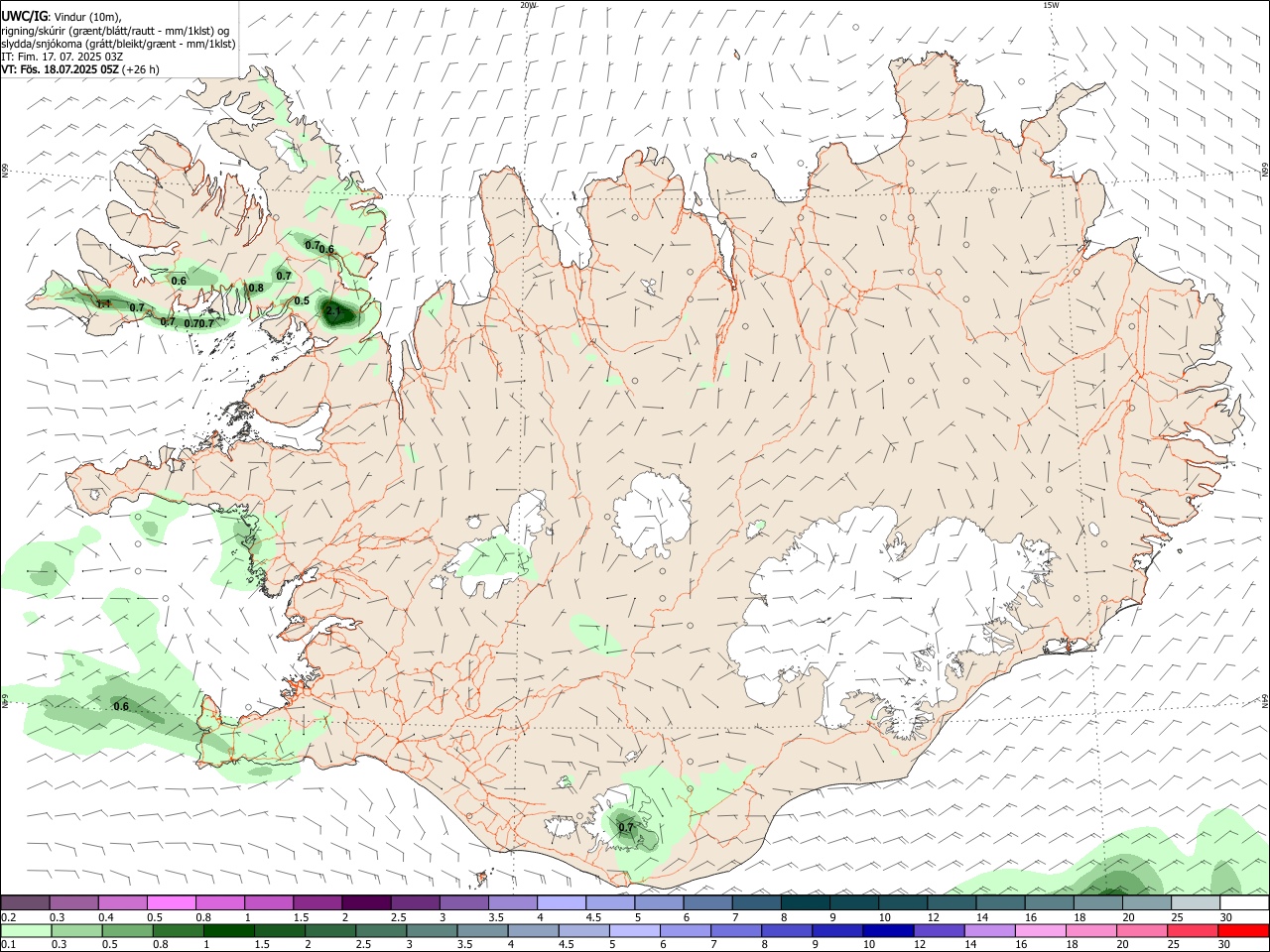Viewport: 1270px width, 952px height.
Task: Click the dark teal 8 swatch in top legend
Action: [x=805, y=902]
